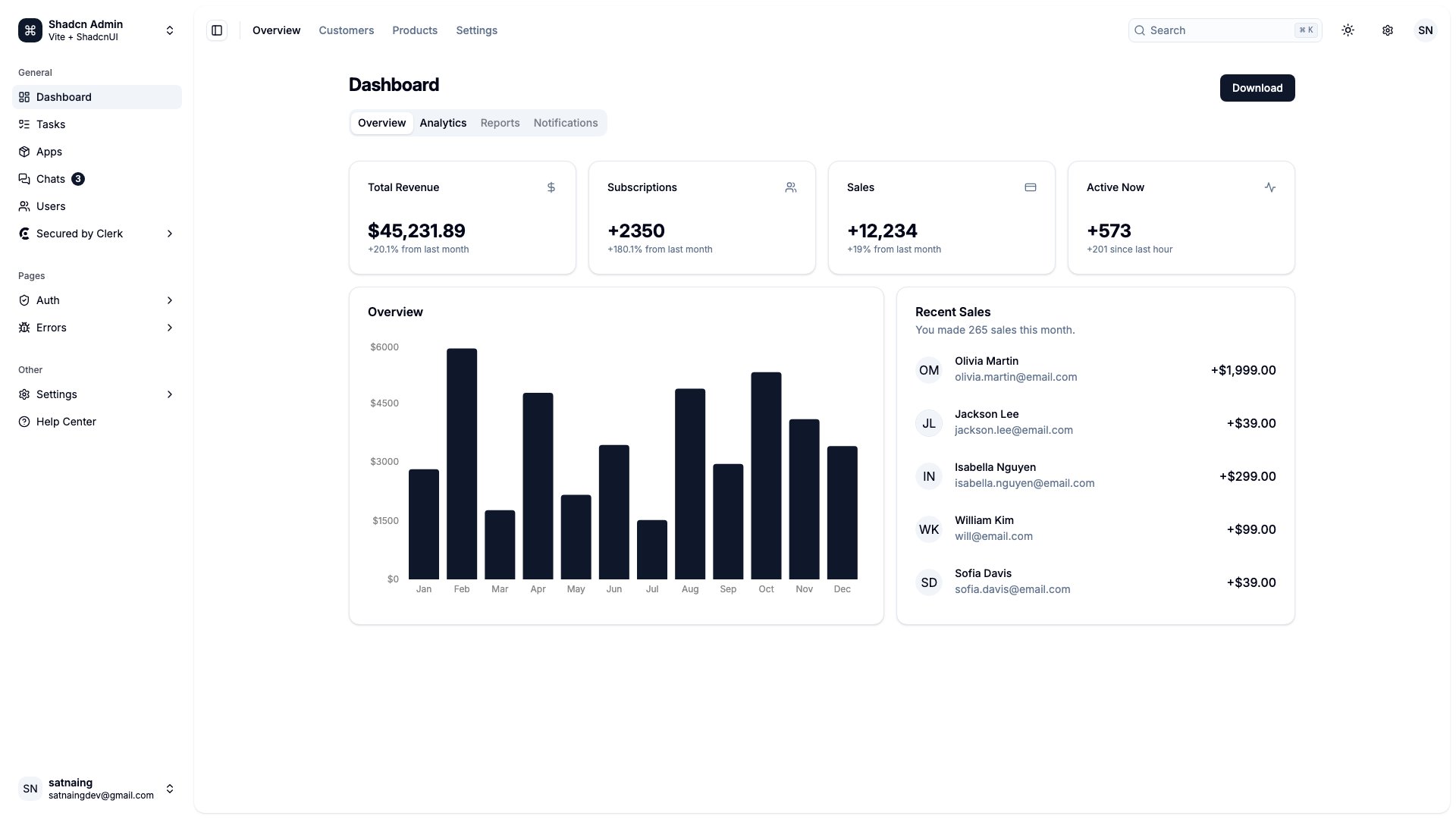The width and height of the screenshot is (1456, 819).
Task: Open settings via the gear icon
Action: [x=1388, y=30]
